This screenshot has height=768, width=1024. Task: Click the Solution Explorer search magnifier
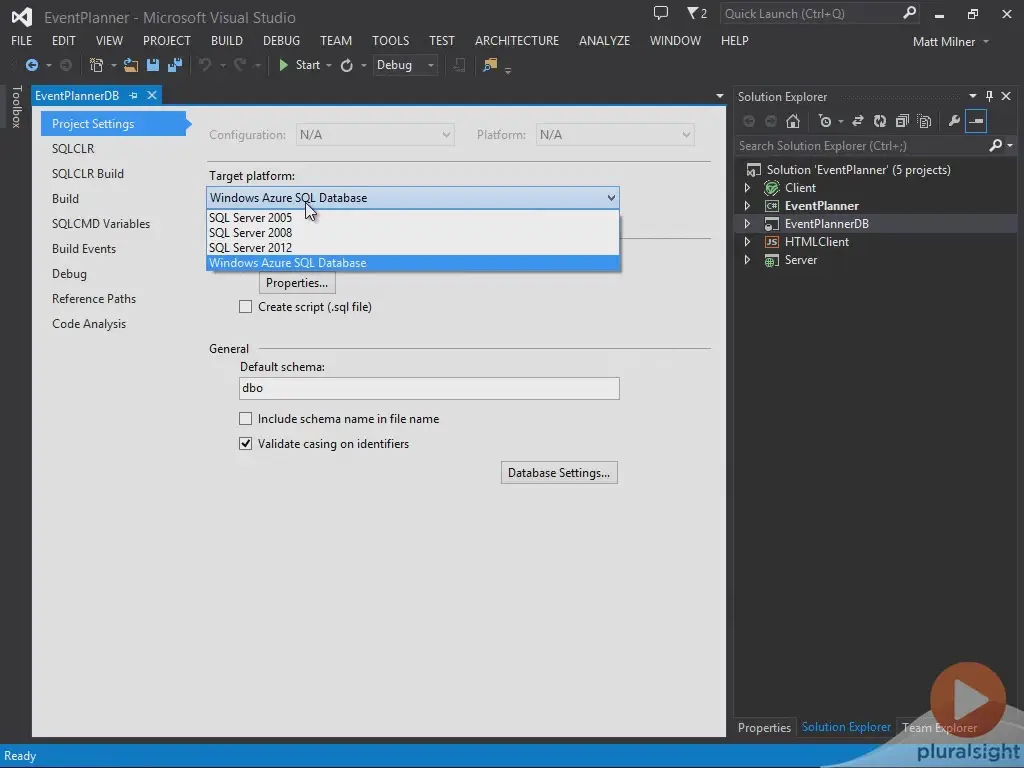click(995, 145)
